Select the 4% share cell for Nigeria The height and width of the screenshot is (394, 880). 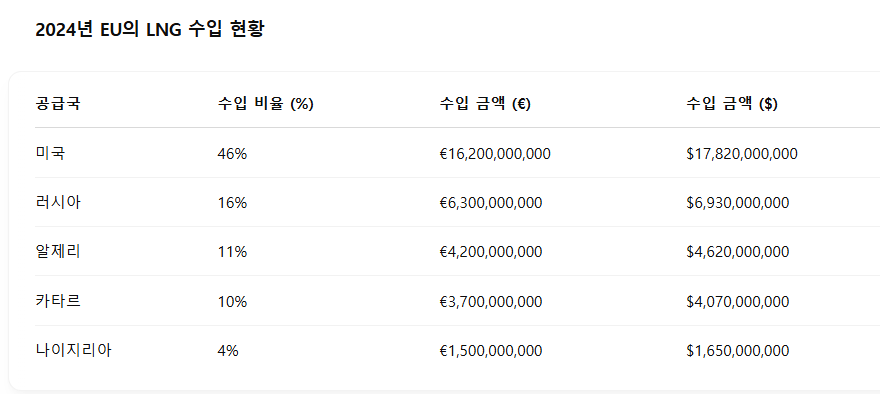click(228, 351)
